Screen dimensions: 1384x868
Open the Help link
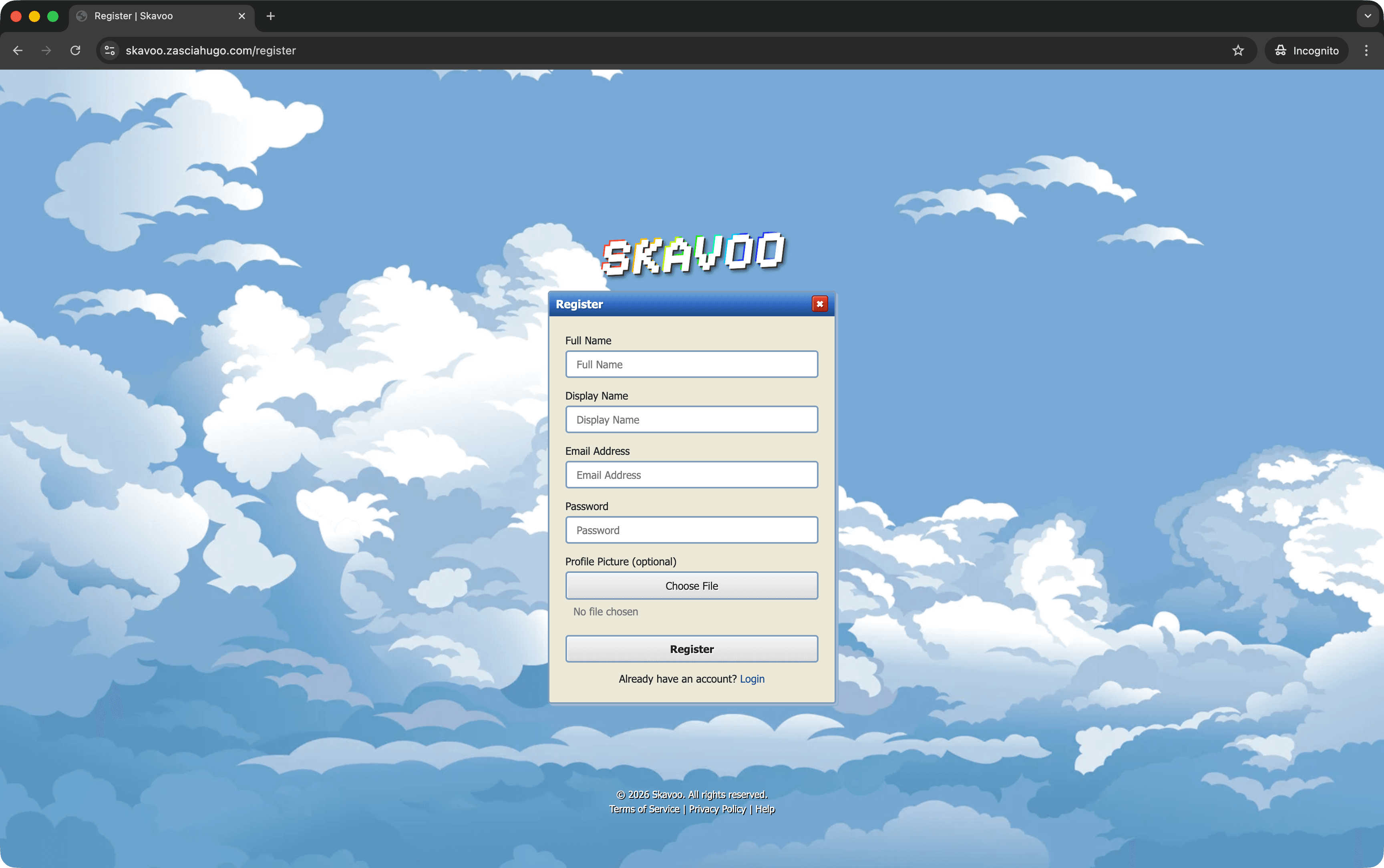tap(766, 809)
